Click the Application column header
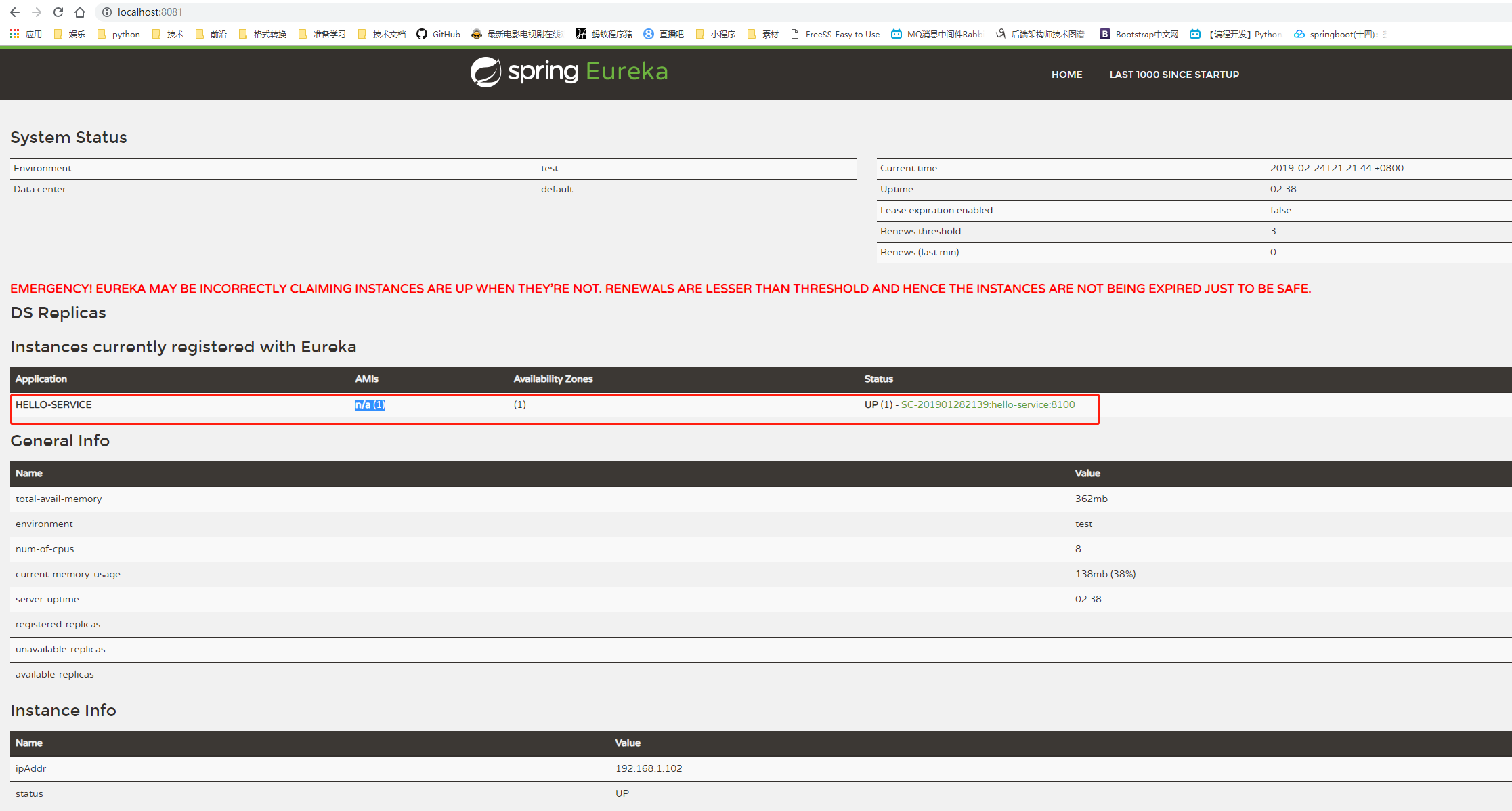1512x811 pixels. [41, 379]
